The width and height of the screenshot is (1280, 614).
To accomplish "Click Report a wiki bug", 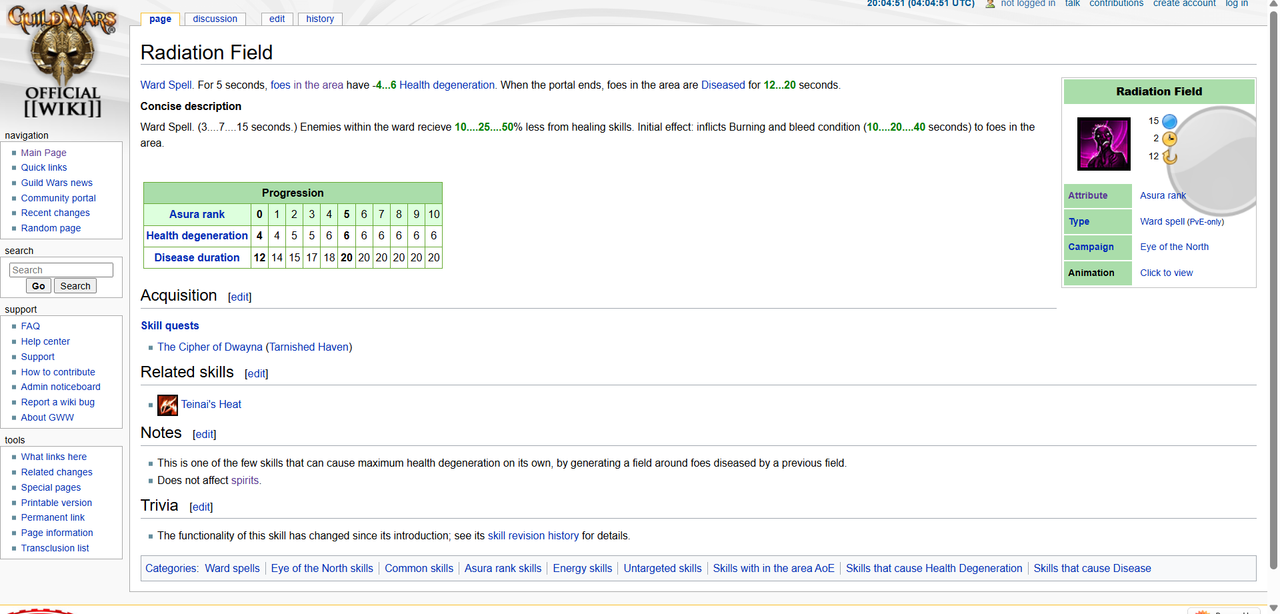I will [x=58, y=402].
